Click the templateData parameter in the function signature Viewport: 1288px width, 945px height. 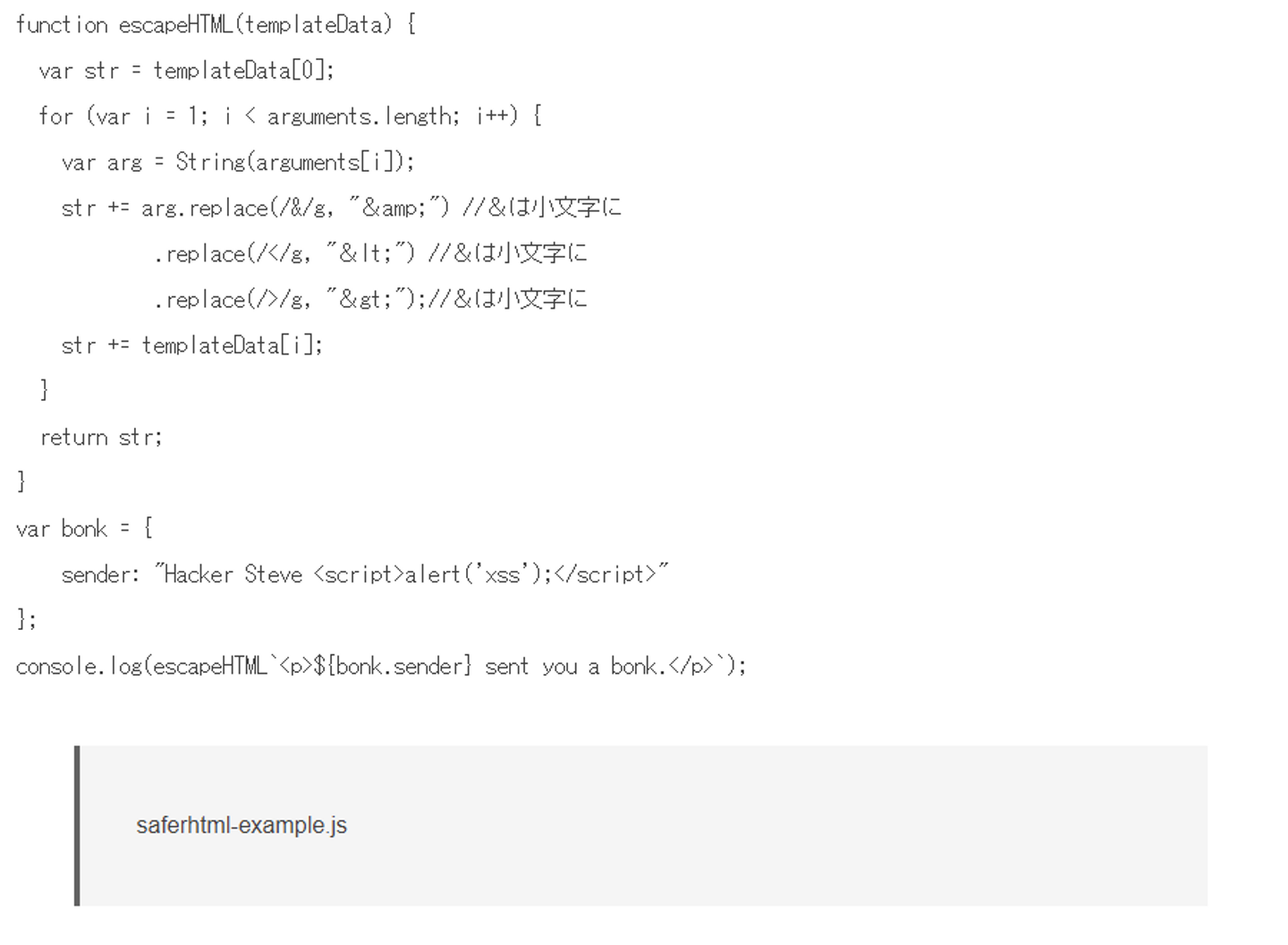pyautogui.click(x=317, y=24)
